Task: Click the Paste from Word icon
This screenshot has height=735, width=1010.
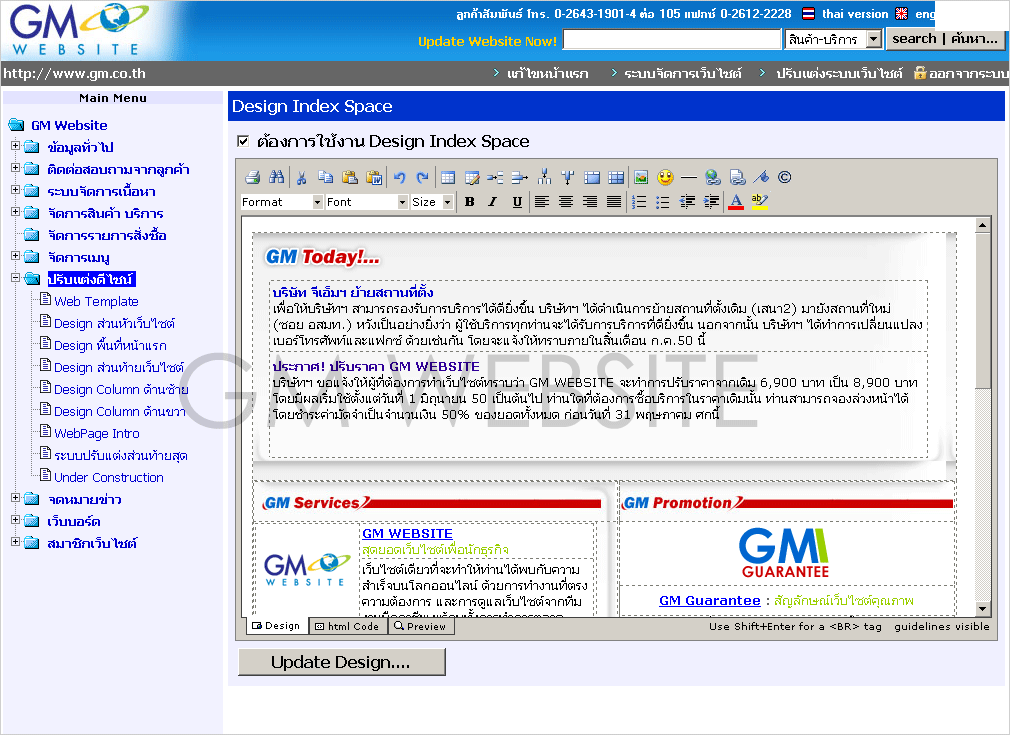Action: 374,177
